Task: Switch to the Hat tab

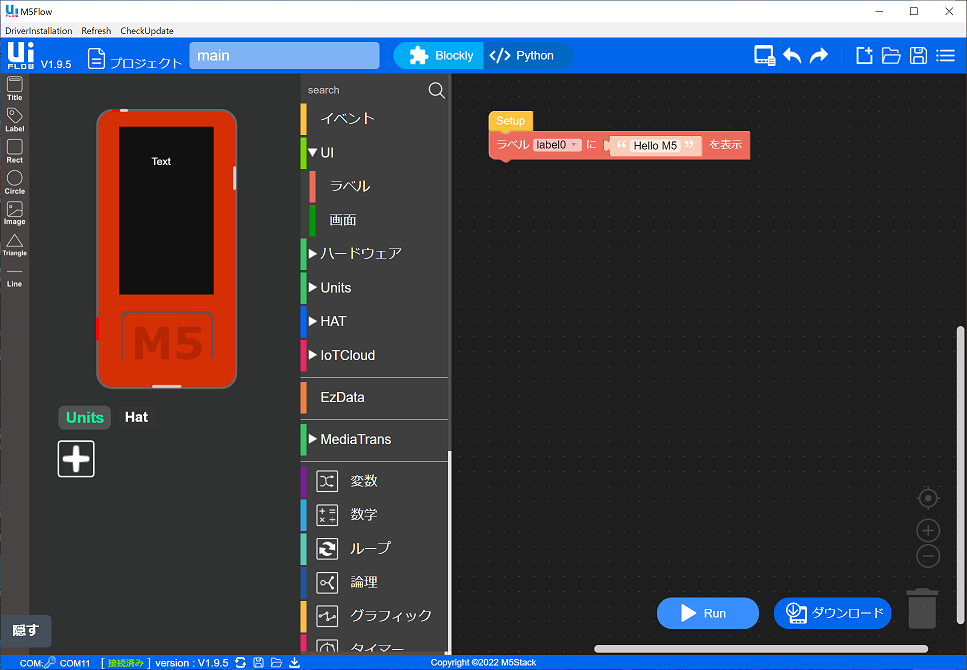Action: point(136,418)
